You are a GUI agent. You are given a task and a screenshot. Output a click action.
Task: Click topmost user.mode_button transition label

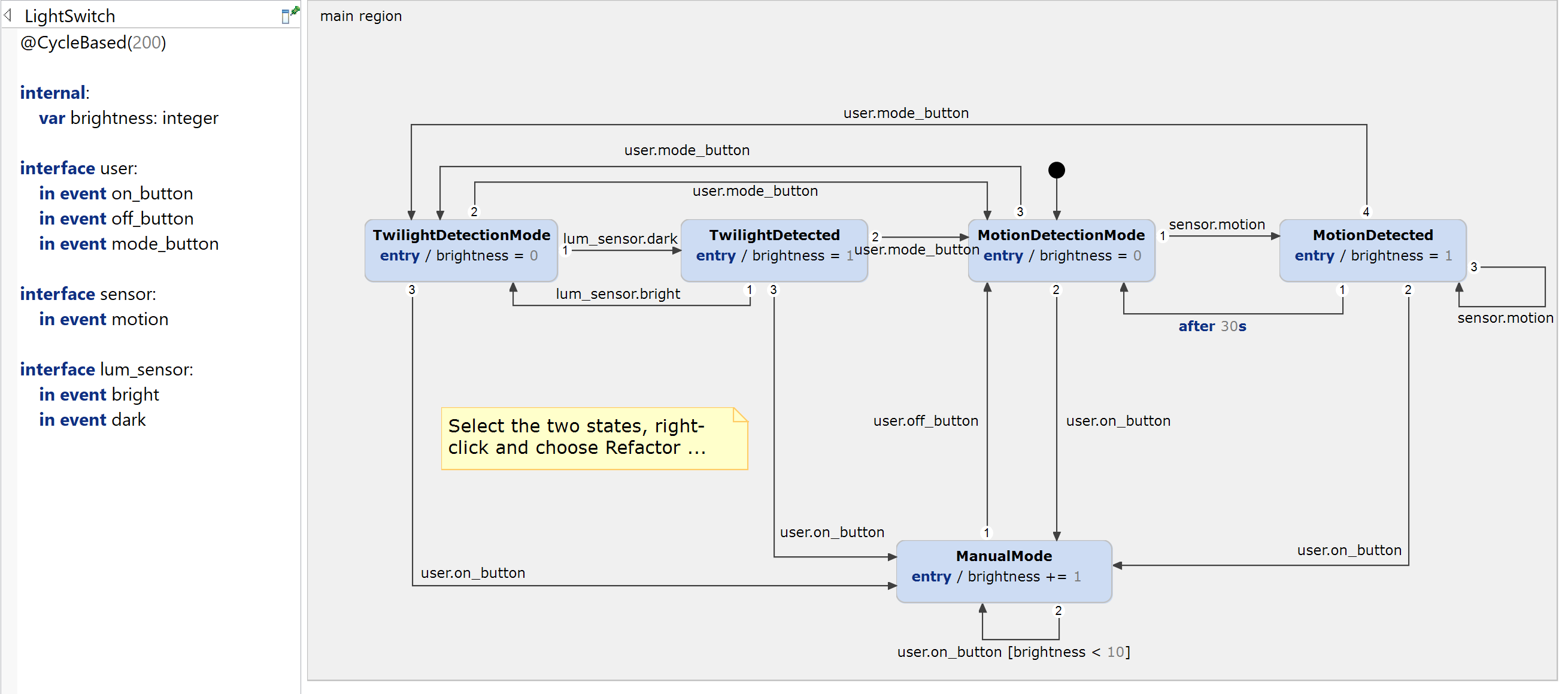tap(905, 113)
